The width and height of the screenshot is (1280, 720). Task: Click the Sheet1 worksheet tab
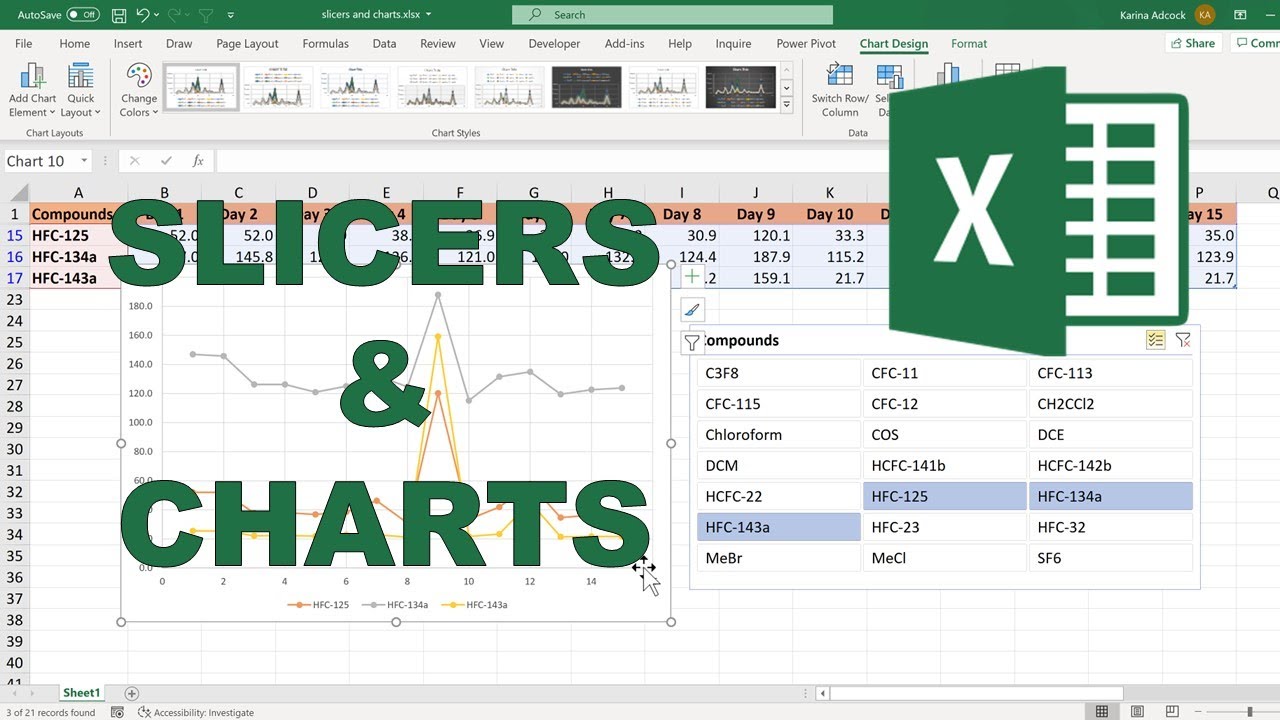pos(81,693)
